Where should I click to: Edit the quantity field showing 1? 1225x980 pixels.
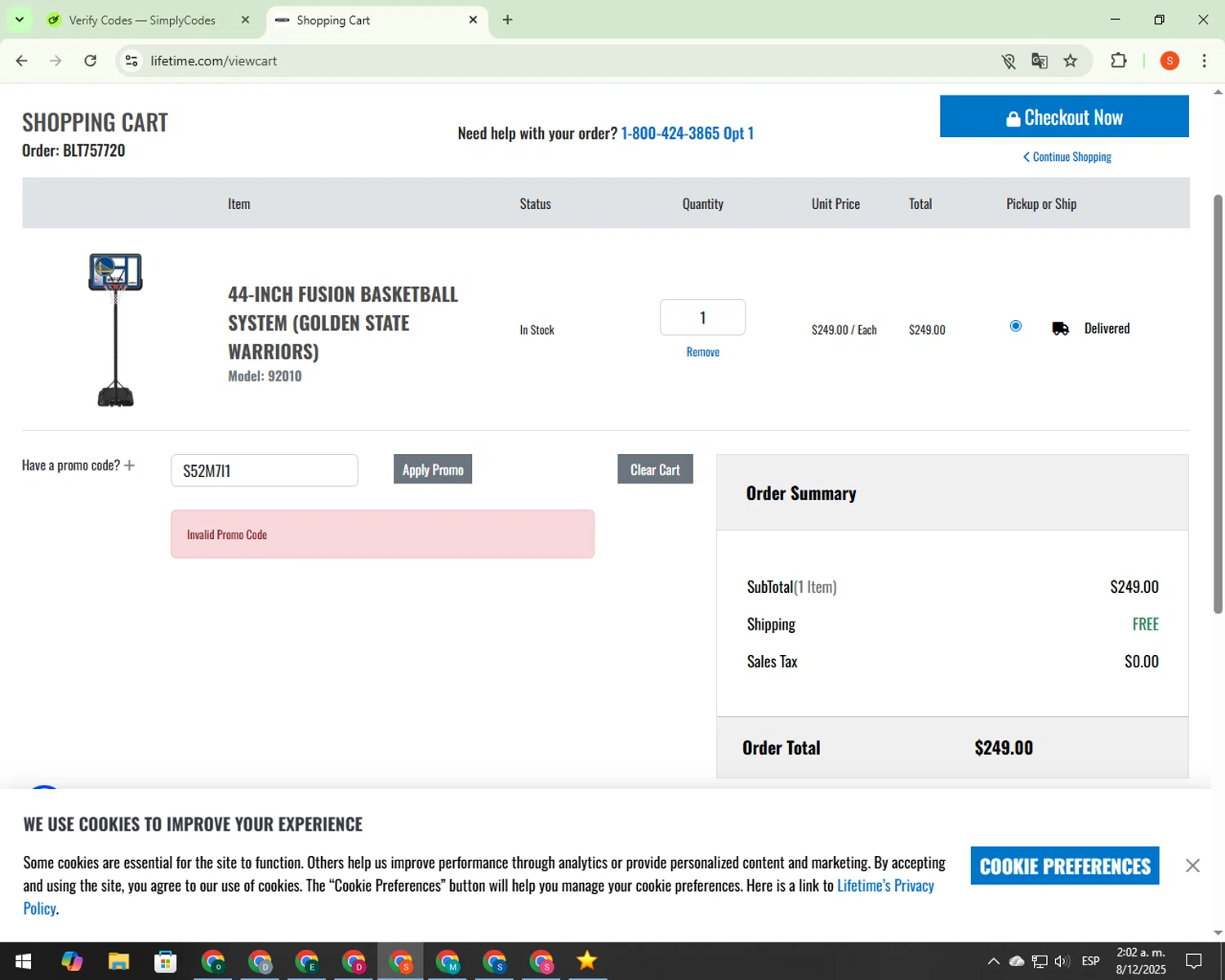pyautogui.click(x=702, y=317)
